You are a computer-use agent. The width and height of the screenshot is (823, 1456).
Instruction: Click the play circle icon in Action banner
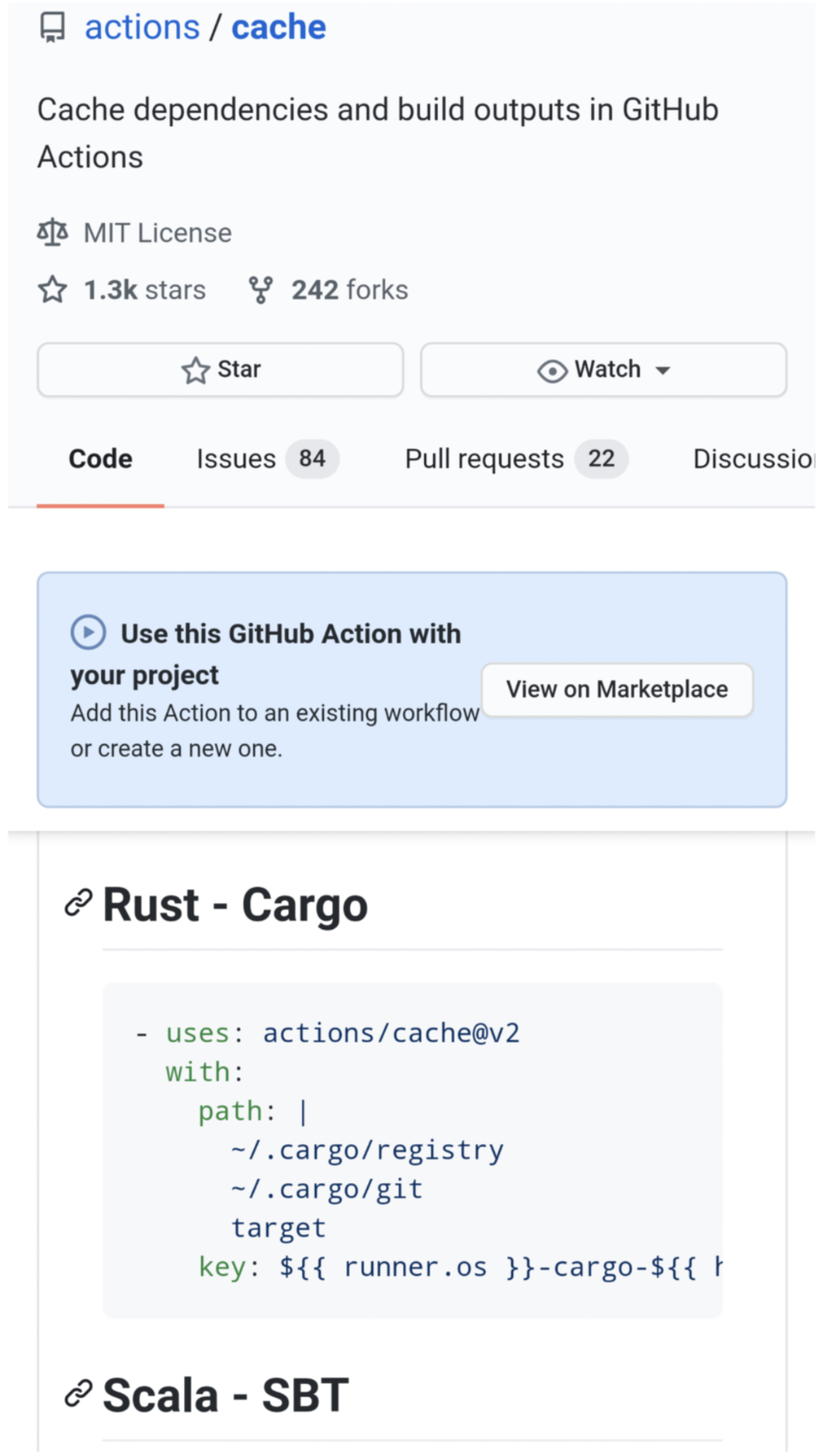pyautogui.click(x=88, y=633)
